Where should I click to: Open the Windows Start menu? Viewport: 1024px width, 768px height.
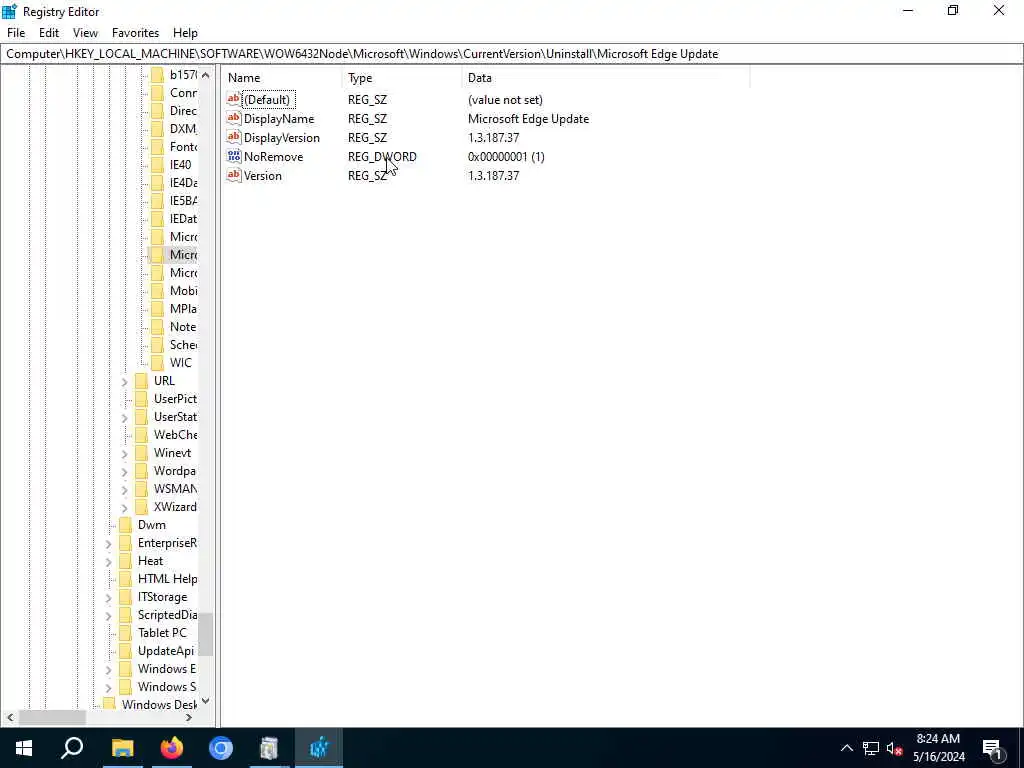tap(24, 748)
